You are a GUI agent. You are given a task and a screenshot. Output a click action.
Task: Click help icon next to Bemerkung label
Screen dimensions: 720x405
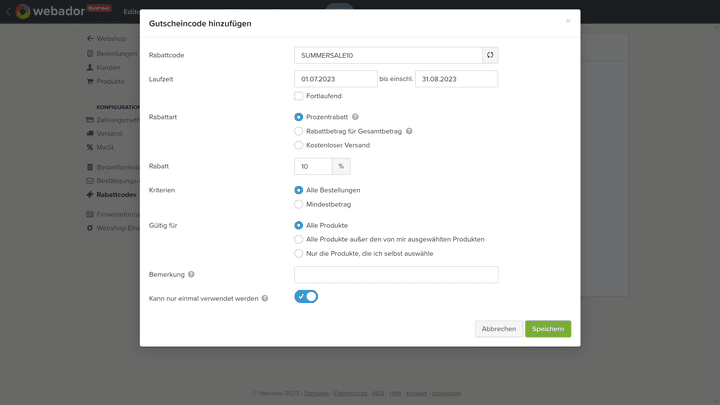[x=191, y=274]
